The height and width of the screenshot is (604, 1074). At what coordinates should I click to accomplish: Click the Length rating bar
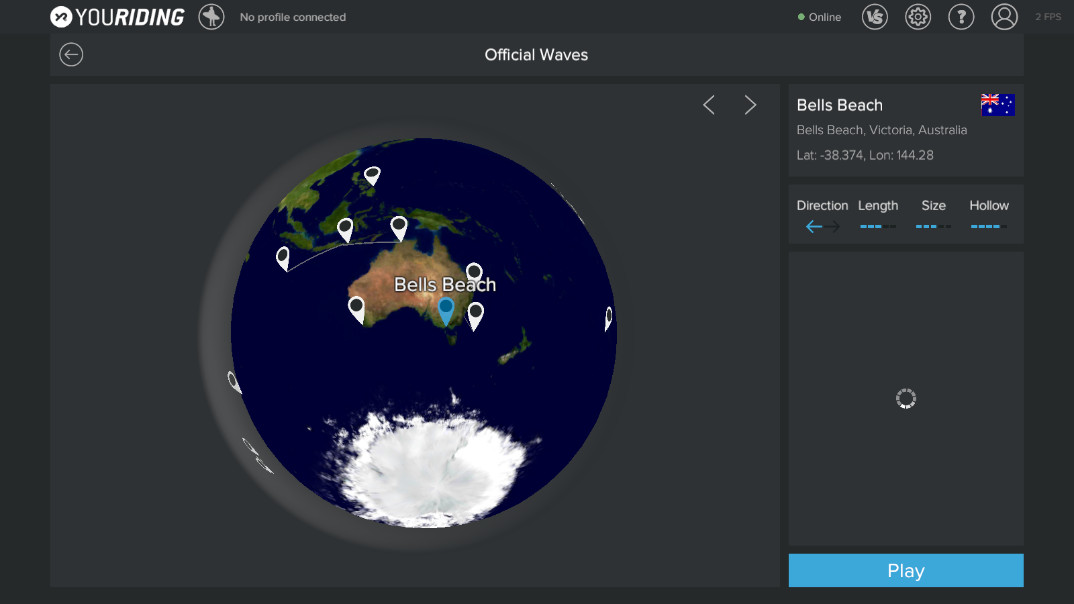pyautogui.click(x=878, y=227)
